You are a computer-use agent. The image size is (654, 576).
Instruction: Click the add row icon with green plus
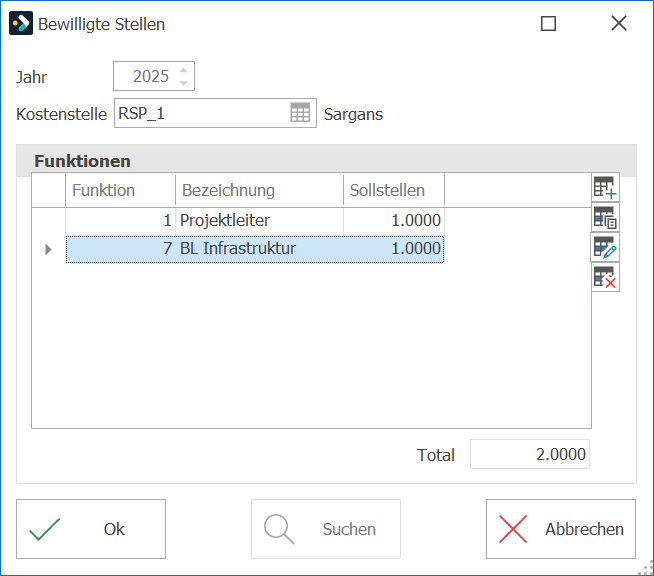(x=605, y=188)
